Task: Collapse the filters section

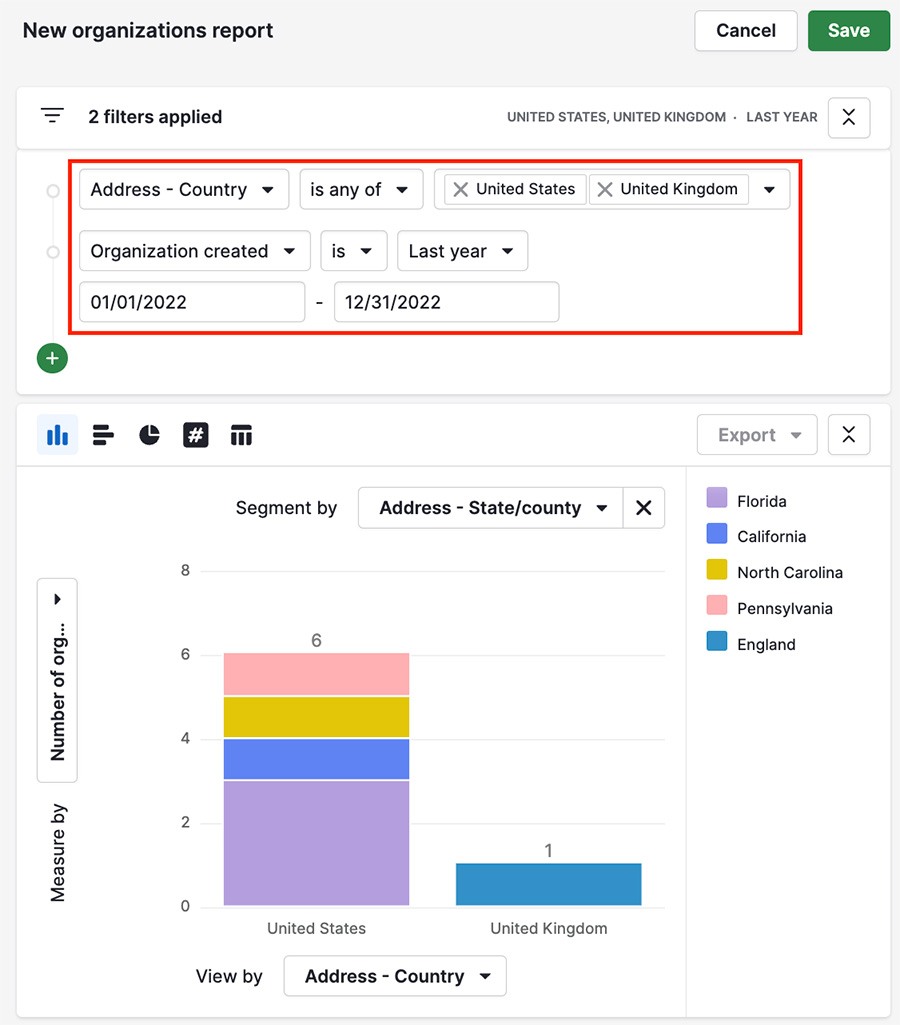Action: pos(848,117)
